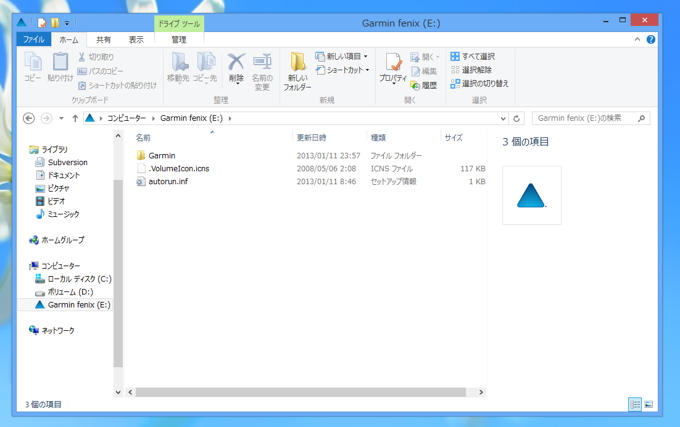Go up one folder level arrow
680x427 pixels.
pos(75,118)
